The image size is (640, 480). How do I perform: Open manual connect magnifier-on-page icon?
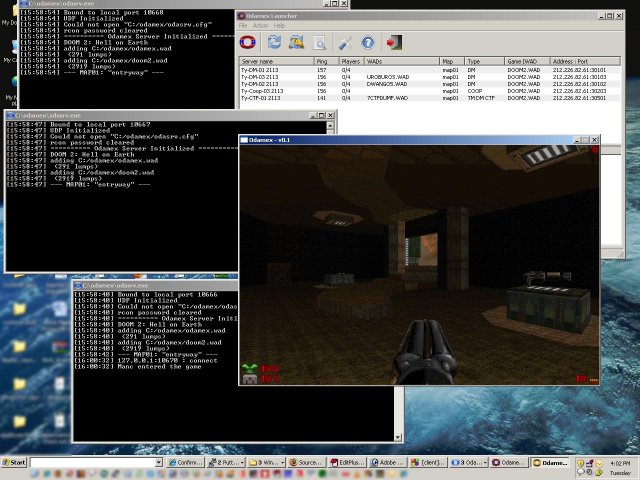[x=320, y=42]
